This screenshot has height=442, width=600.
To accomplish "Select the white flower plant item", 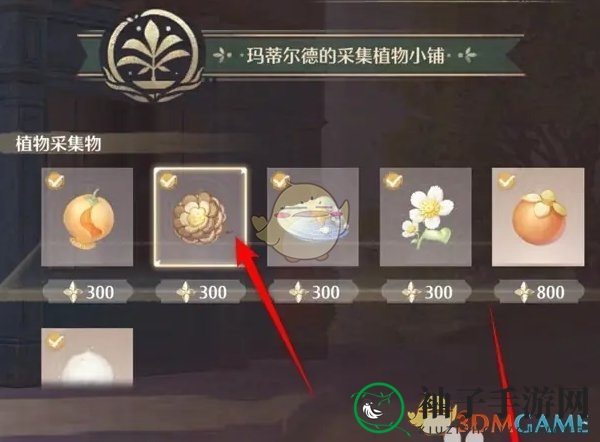I will 425,217.
